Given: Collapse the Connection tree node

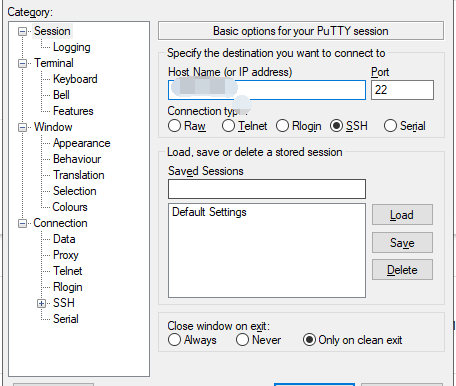Looking at the screenshot, I should coord(22,223).
